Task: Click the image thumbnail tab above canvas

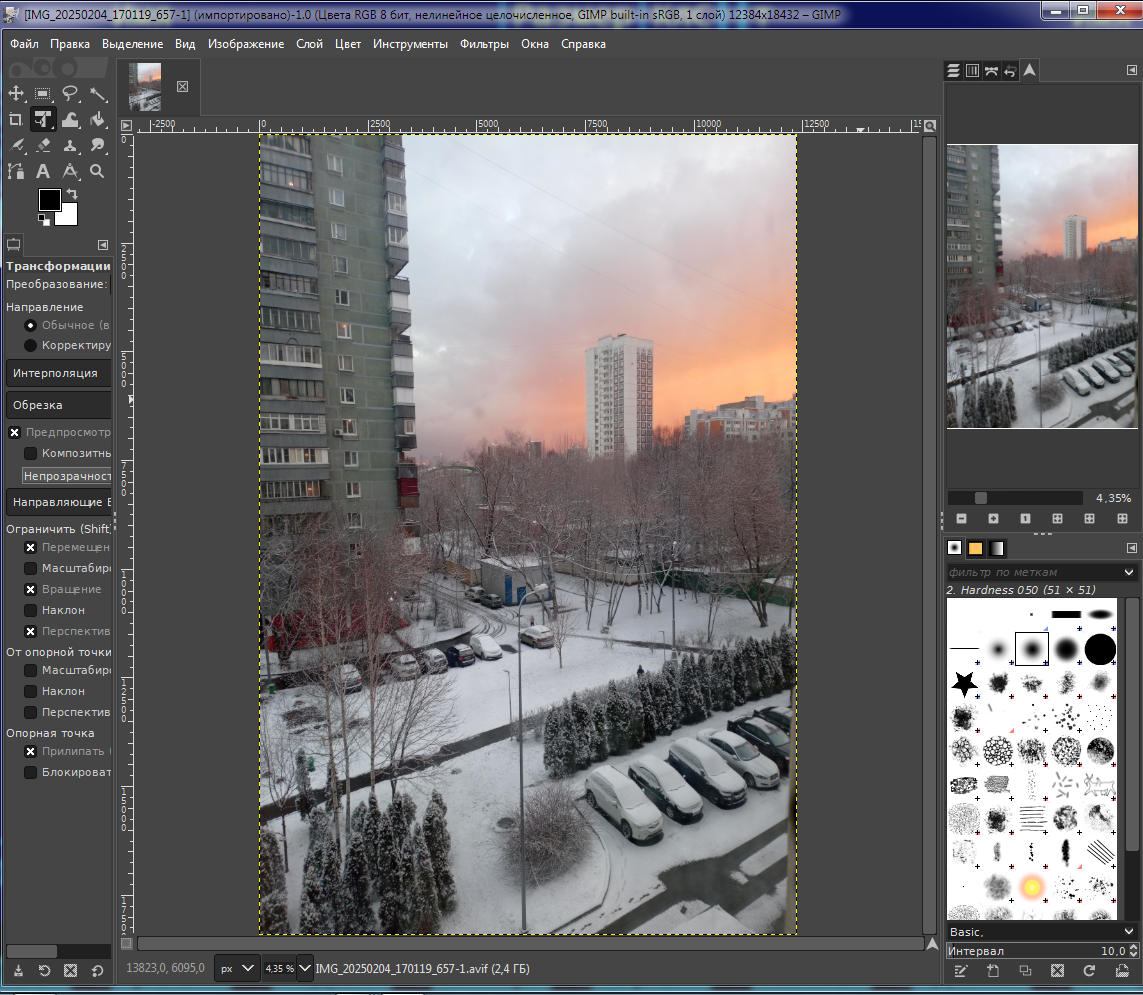Action: coord(146,87)
